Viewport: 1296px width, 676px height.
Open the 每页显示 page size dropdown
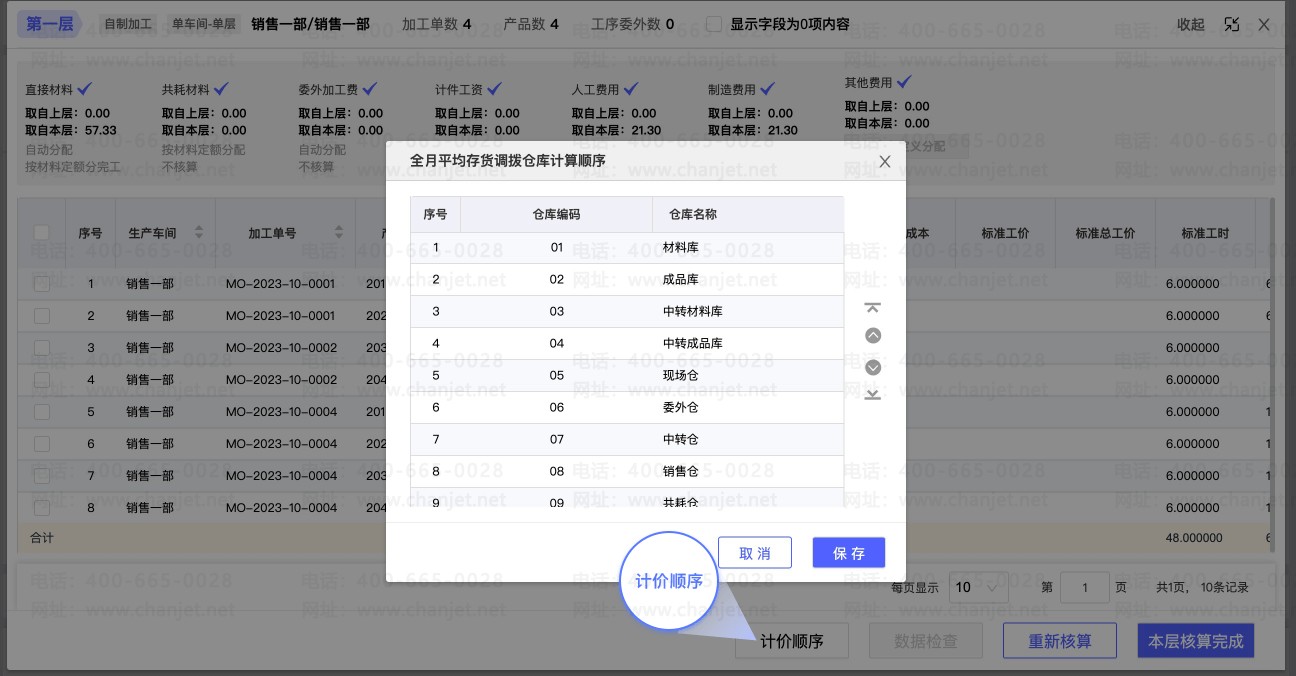979,587
